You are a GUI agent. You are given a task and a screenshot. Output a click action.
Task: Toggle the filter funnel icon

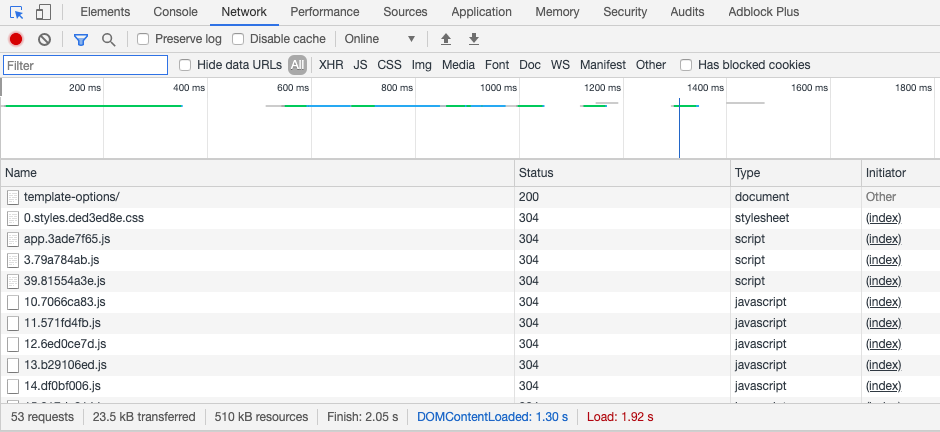click(81, 40)
